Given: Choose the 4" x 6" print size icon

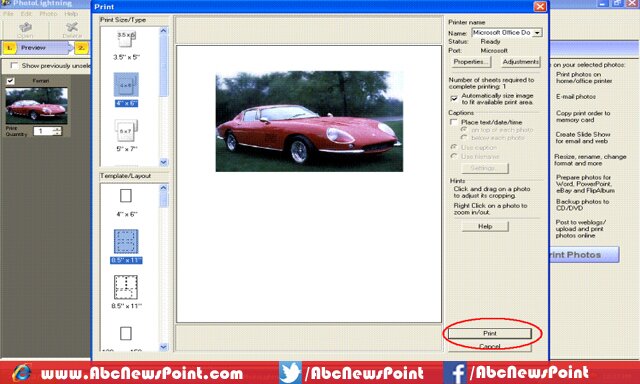Looking at the screenshot, I should tap(126, 85).
